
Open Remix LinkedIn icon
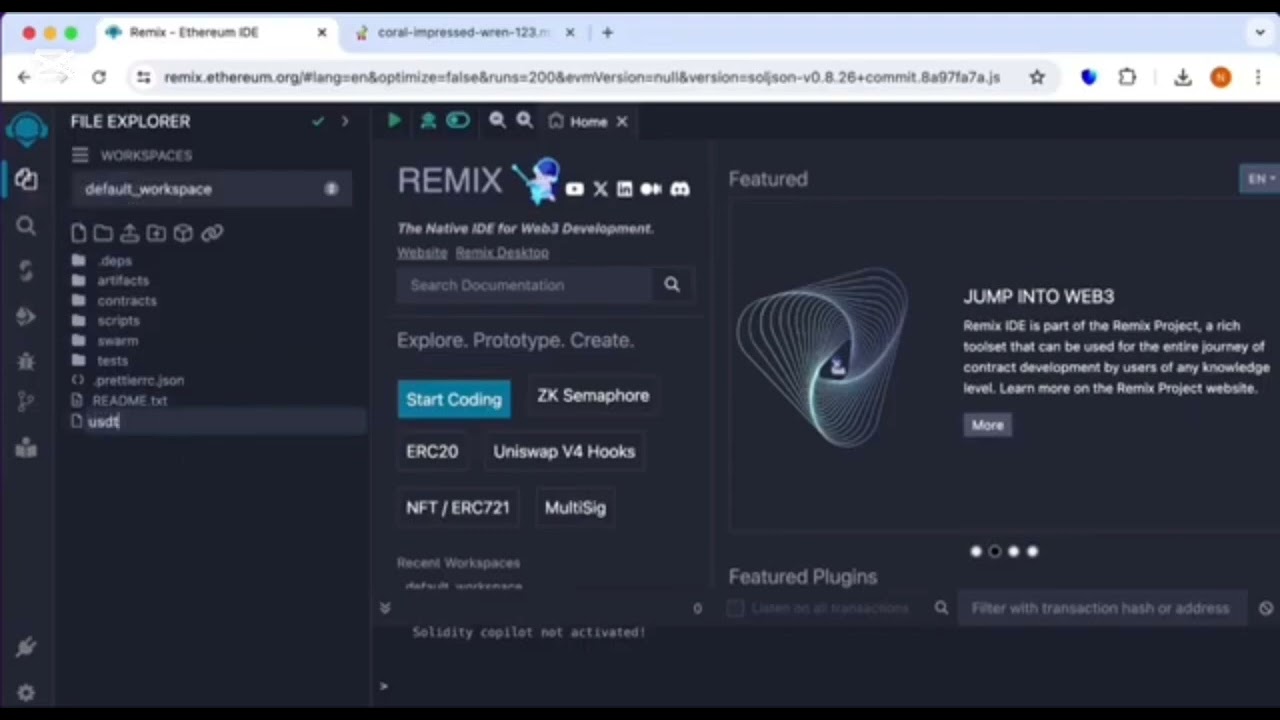(624, 189)
